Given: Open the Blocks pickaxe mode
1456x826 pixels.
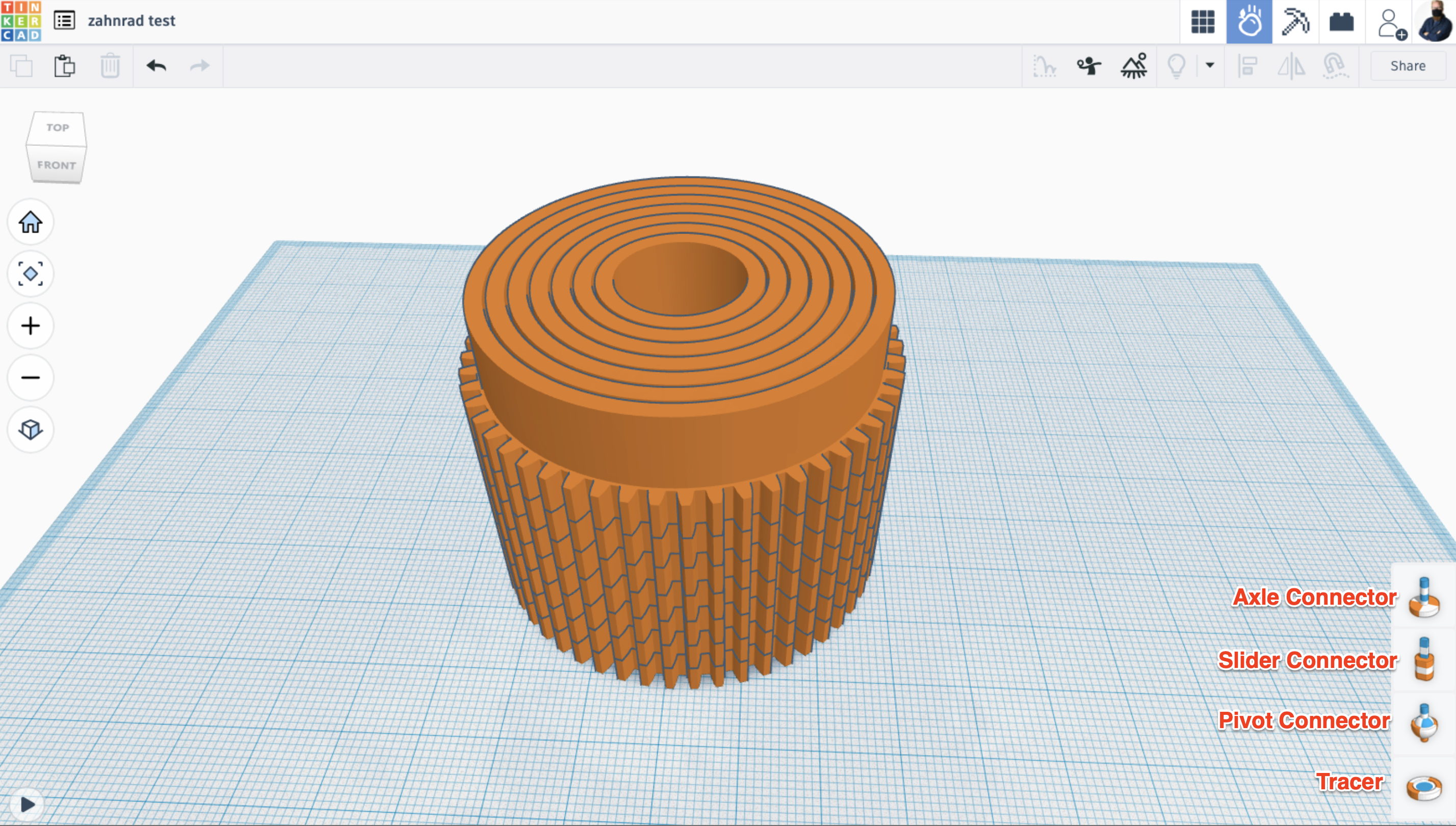Looking at the screenshot, I should [x=1295, y=22].
